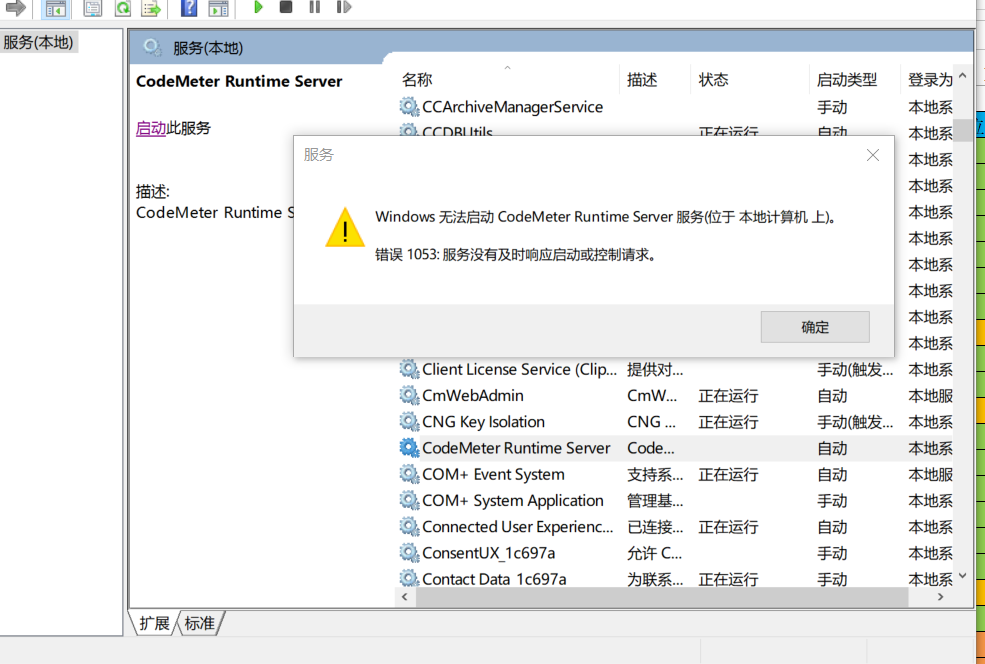
Task: Close the 服务 error dialog with the X
Action: [x=873, y=155]
